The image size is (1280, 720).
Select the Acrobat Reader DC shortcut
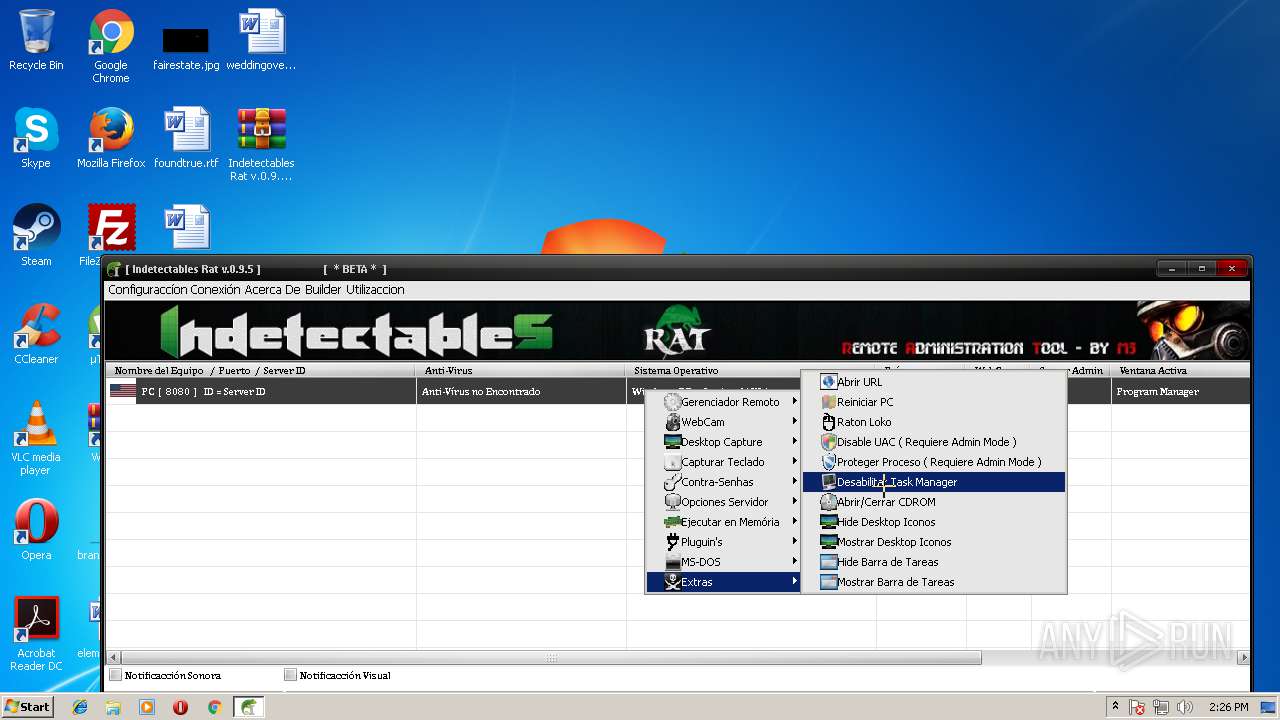pyautogui.click(x=36, y=634)
